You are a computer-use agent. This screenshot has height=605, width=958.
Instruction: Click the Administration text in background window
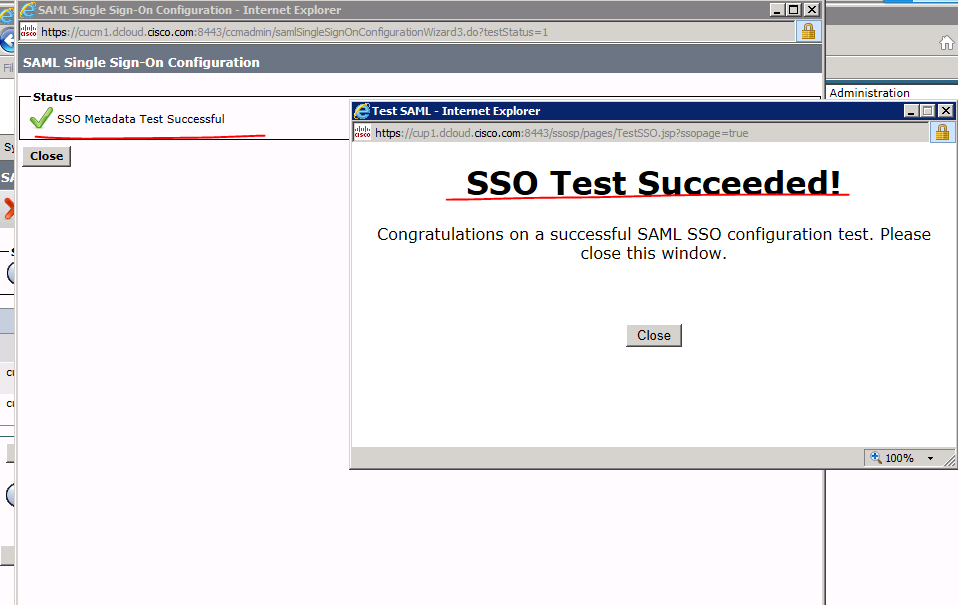tap(869, 93)
